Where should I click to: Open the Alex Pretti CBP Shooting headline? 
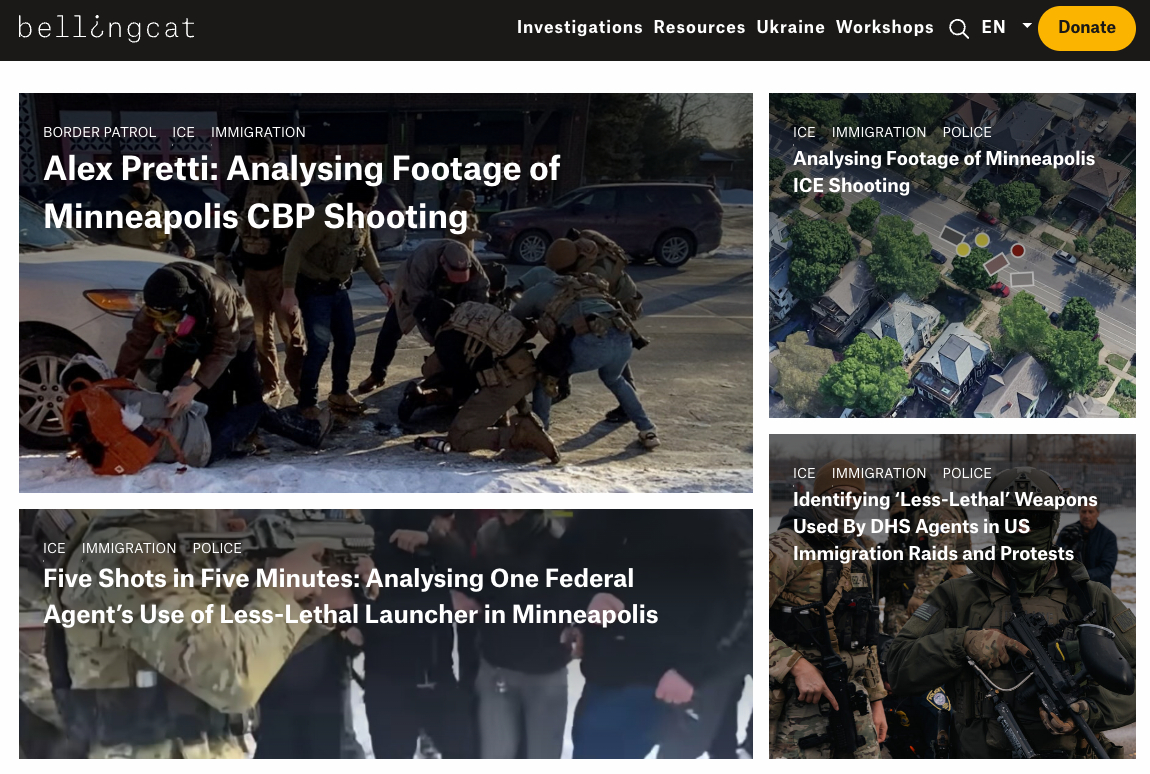coord(301,192)
